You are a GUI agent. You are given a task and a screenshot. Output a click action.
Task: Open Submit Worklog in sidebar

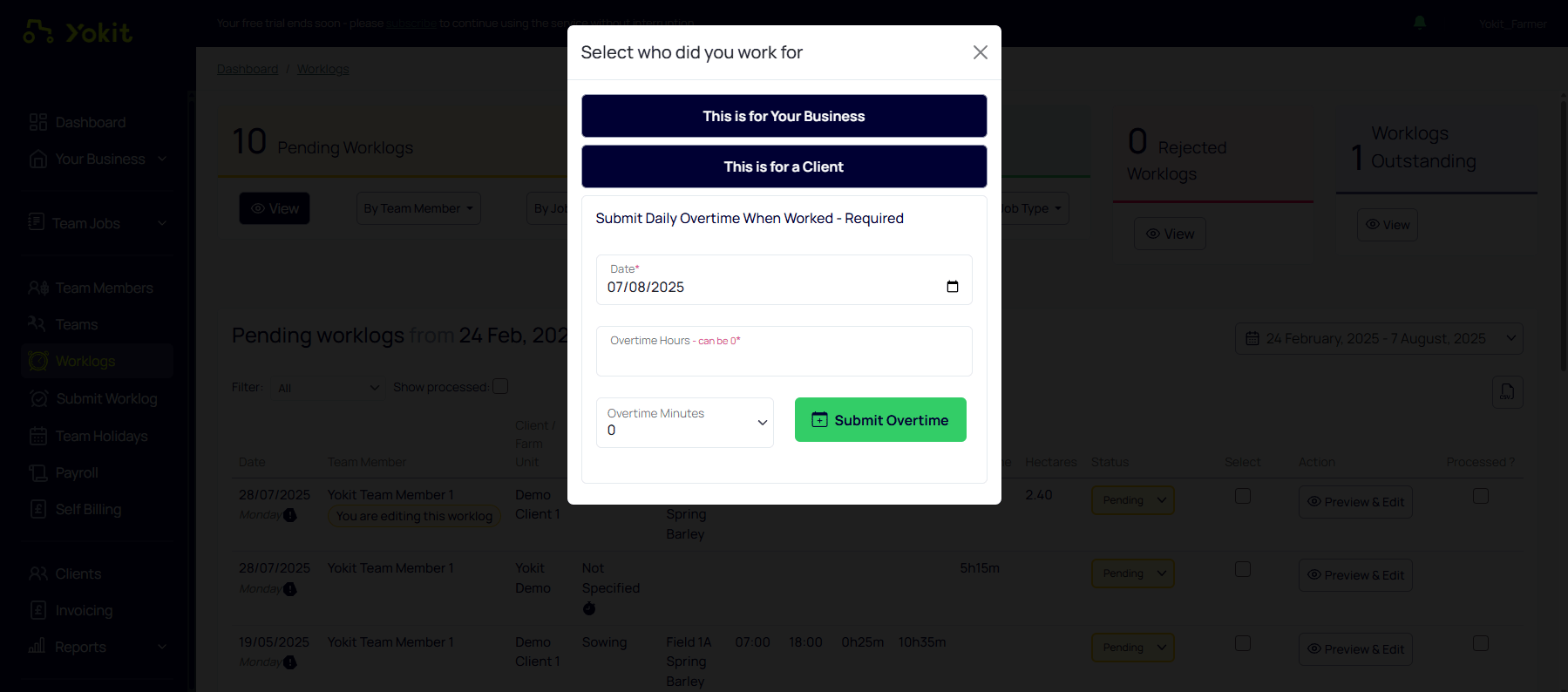pos(106,398)
